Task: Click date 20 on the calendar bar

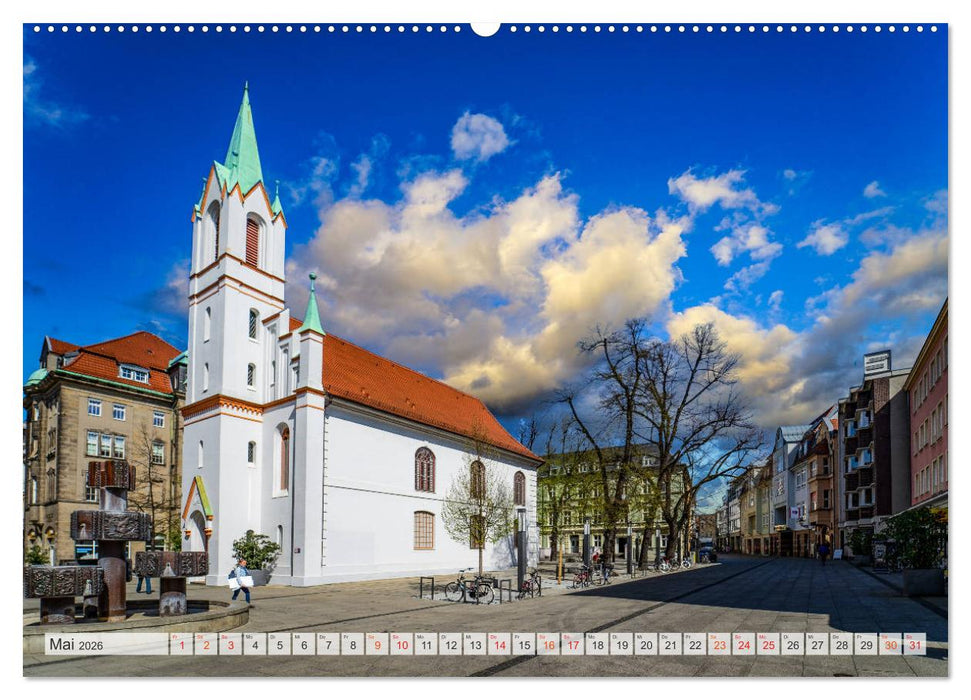Action: [x=644, y=645]
